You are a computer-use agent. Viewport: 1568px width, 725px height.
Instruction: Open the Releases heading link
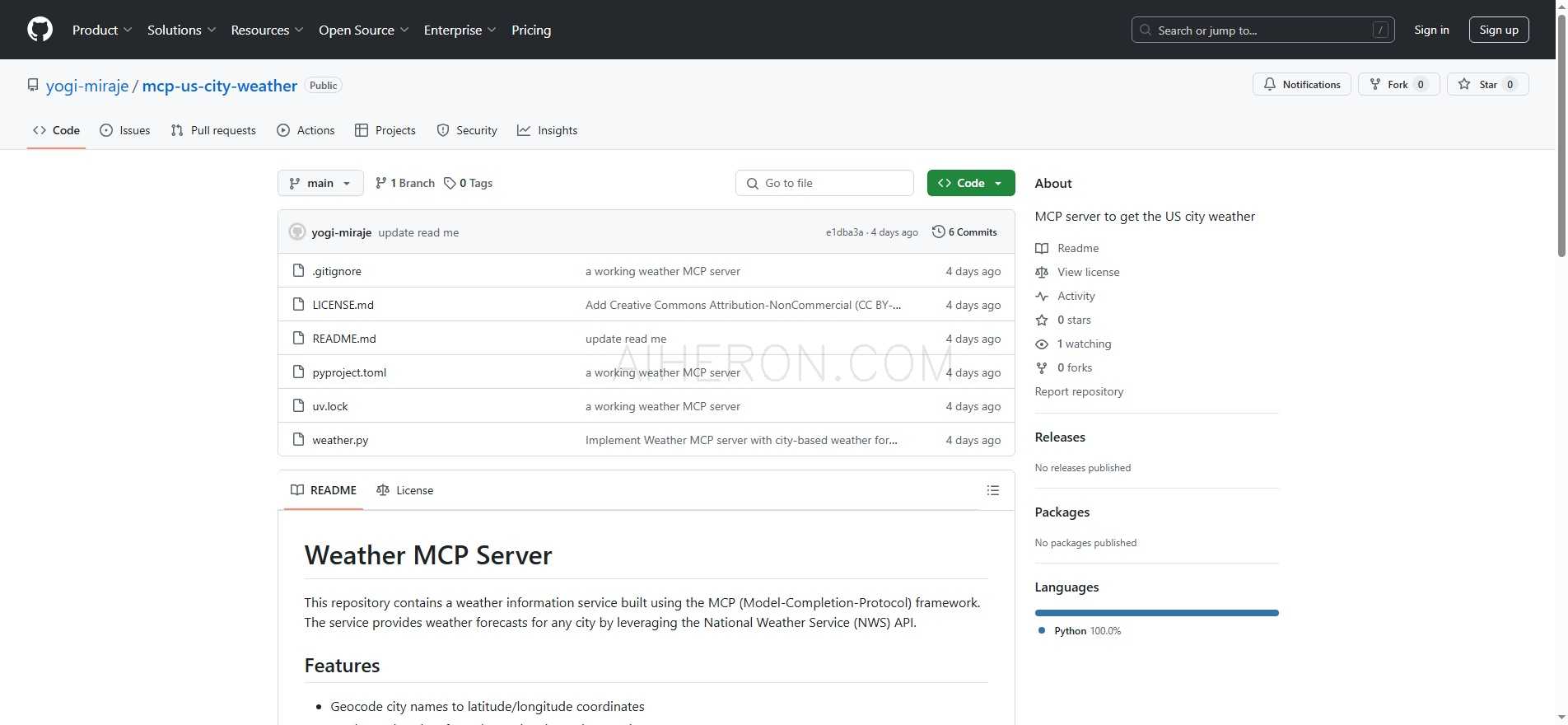1060,437
